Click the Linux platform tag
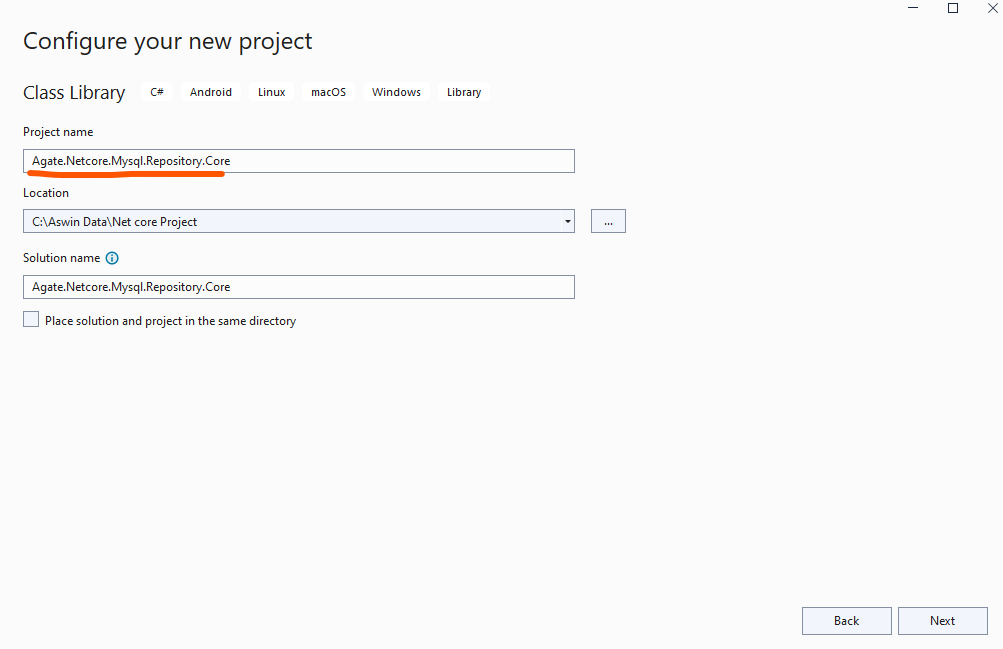Viewport: 1003px width, 649px height. 271,92
